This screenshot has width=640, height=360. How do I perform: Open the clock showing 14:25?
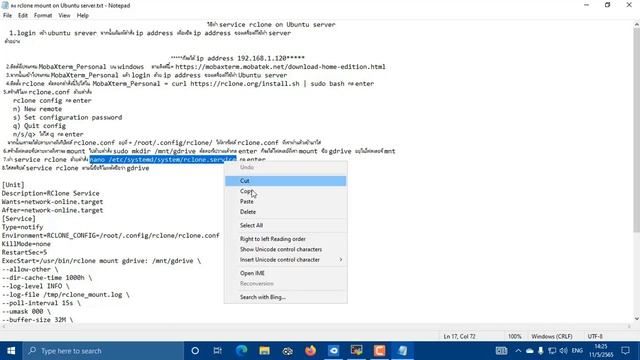pyautogui.click(x=601, y=351)
